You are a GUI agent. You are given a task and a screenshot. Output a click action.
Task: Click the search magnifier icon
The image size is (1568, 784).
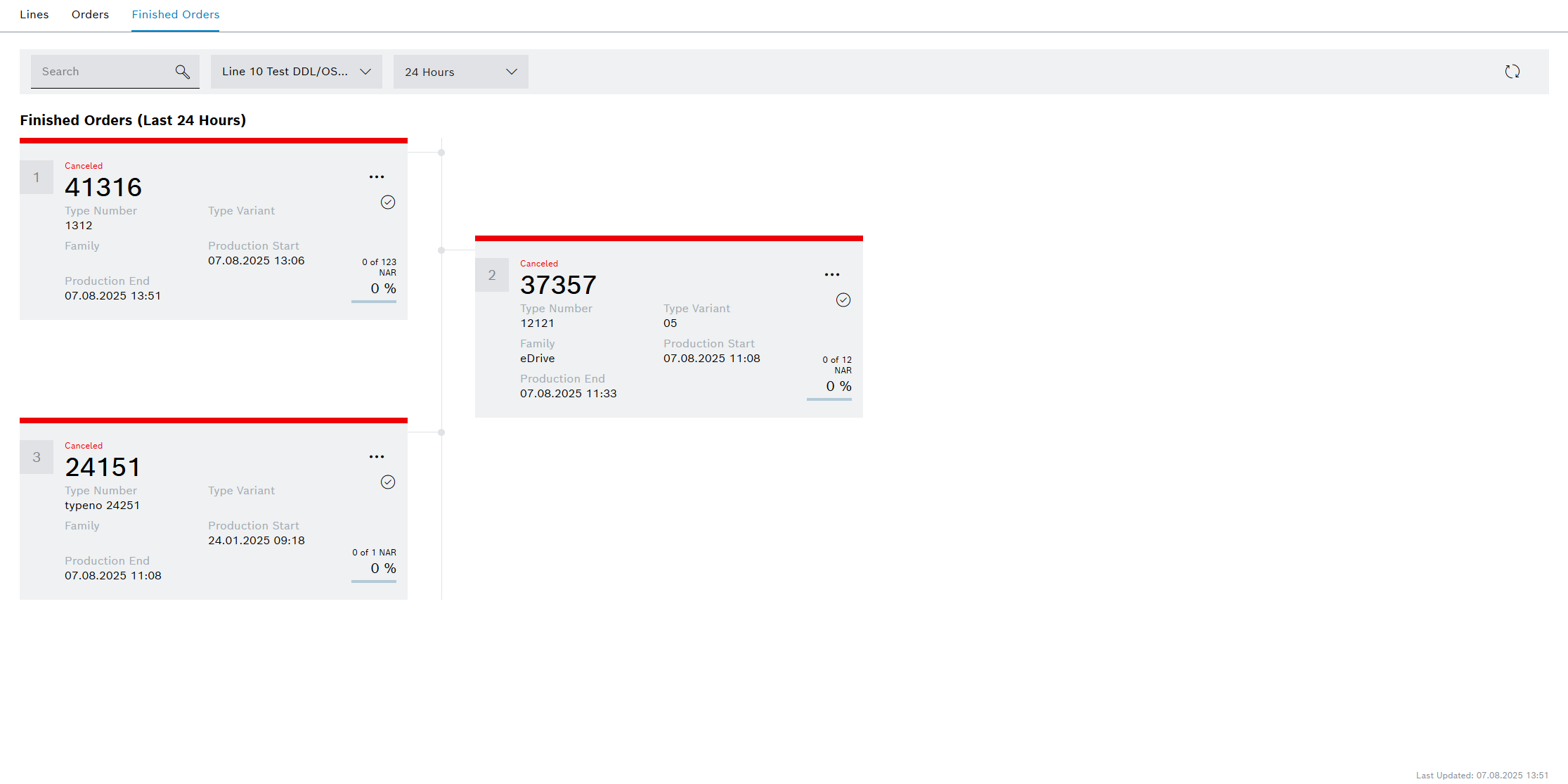(x=182, y=72)
